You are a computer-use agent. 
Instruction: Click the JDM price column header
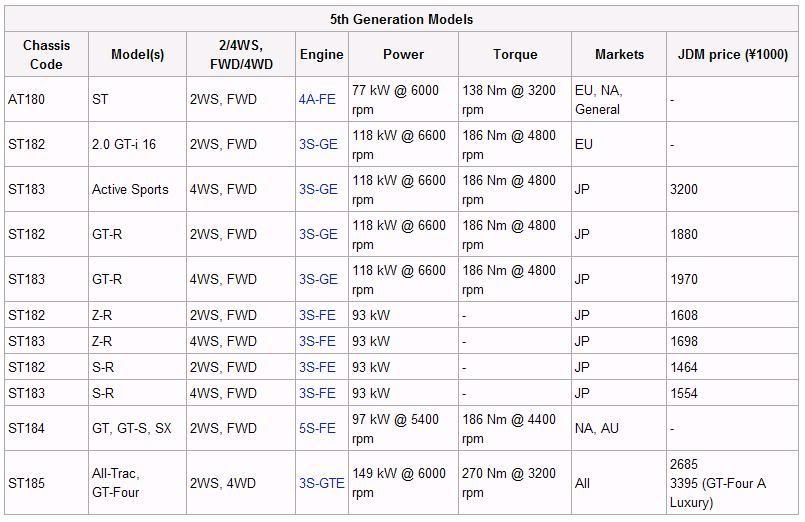coord(733,54)
